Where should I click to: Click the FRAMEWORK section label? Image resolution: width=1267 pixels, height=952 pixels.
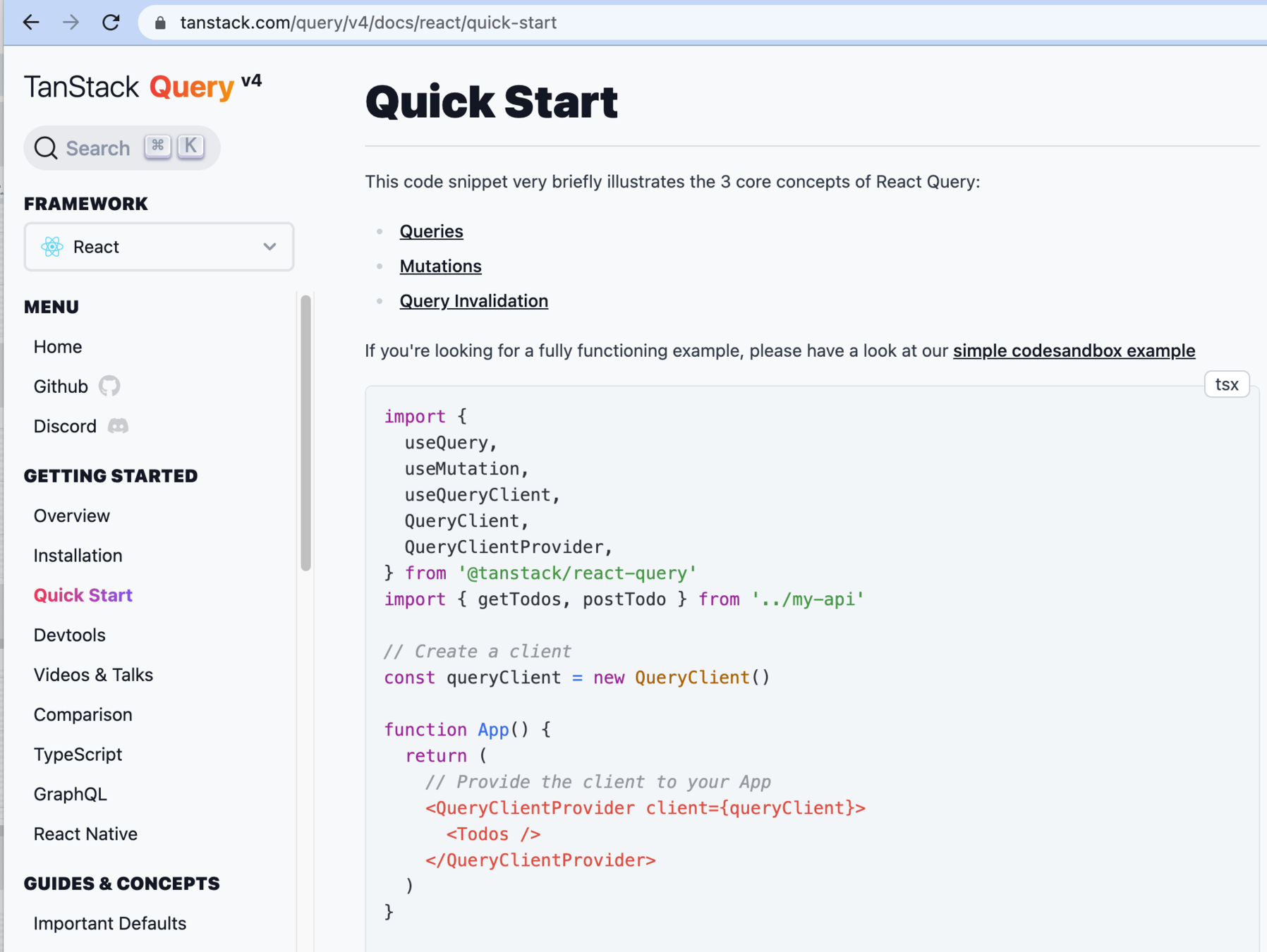[86, 204]
